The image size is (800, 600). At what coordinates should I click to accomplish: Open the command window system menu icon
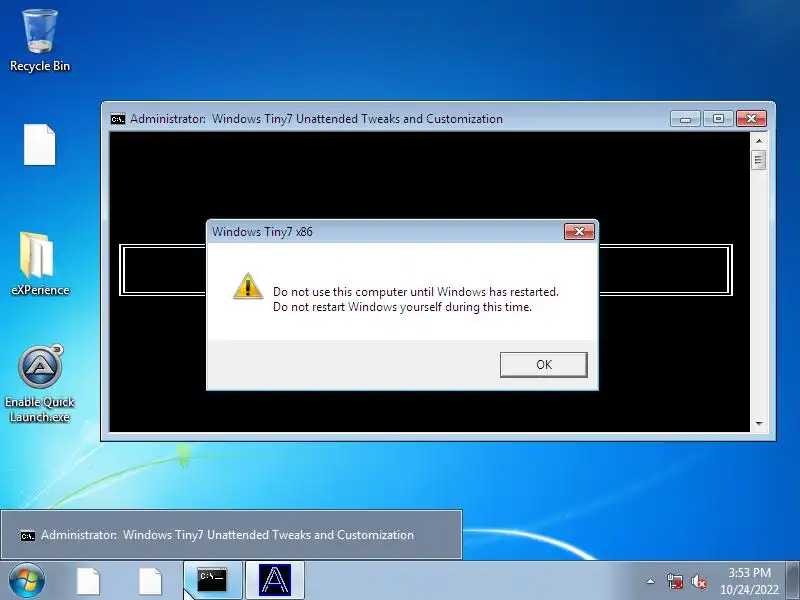117,119
